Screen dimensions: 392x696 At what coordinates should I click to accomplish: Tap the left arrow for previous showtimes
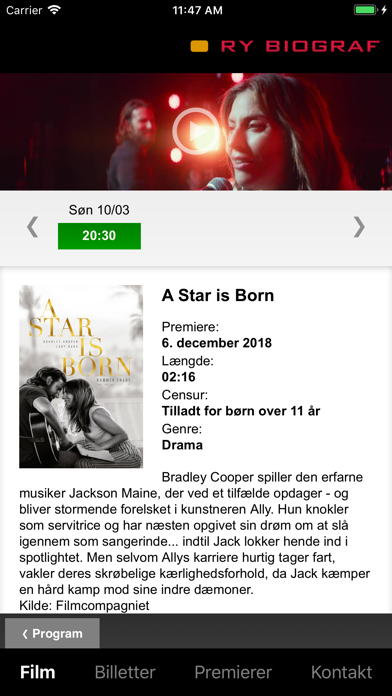coord(32,227)
